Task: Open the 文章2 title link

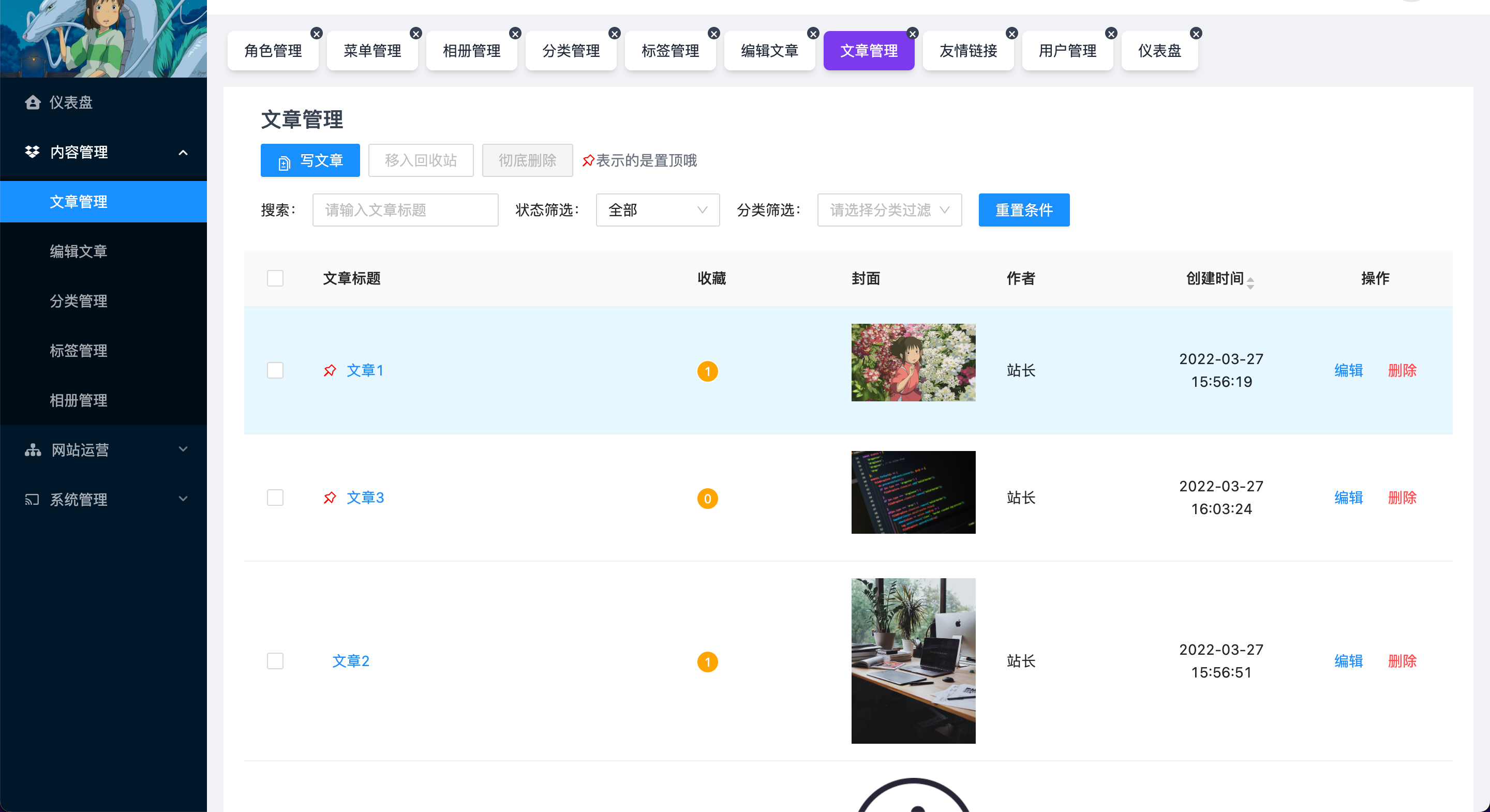Action: coord(351,661)
